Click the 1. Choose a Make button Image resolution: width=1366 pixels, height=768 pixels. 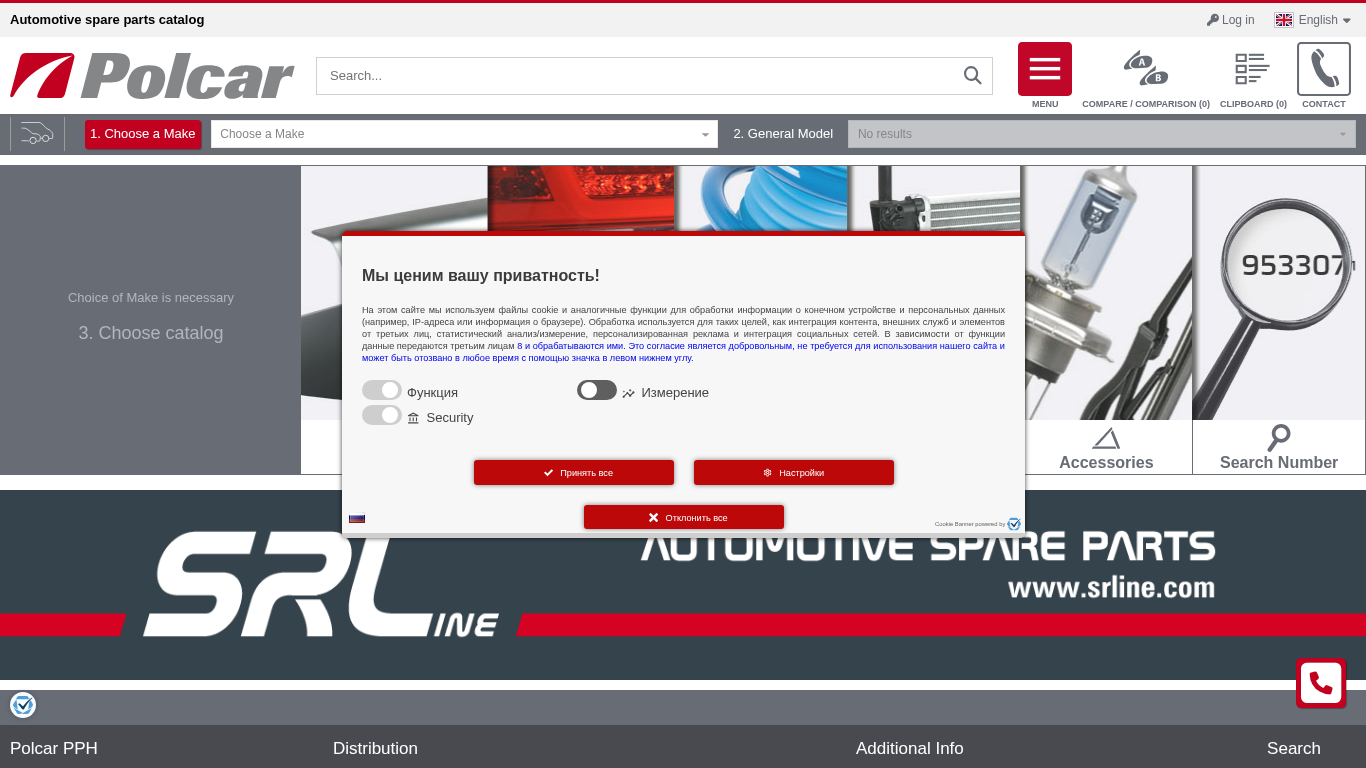pyautogui.click(x=143, y=134)
